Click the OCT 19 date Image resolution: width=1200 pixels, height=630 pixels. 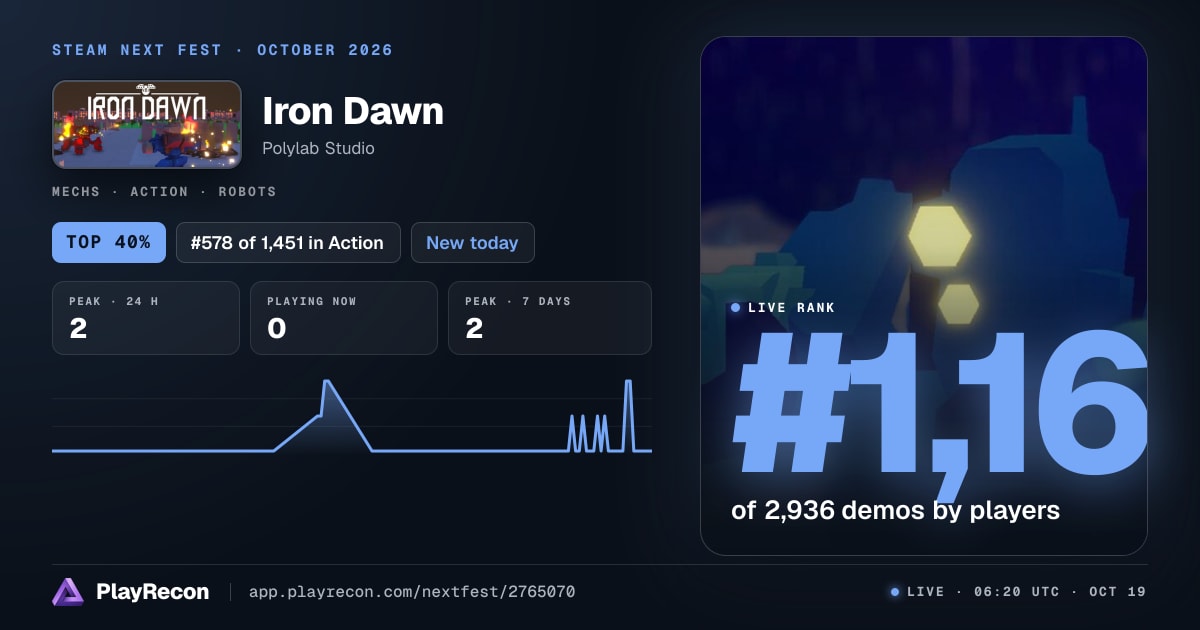click(x=1117, y=592)
